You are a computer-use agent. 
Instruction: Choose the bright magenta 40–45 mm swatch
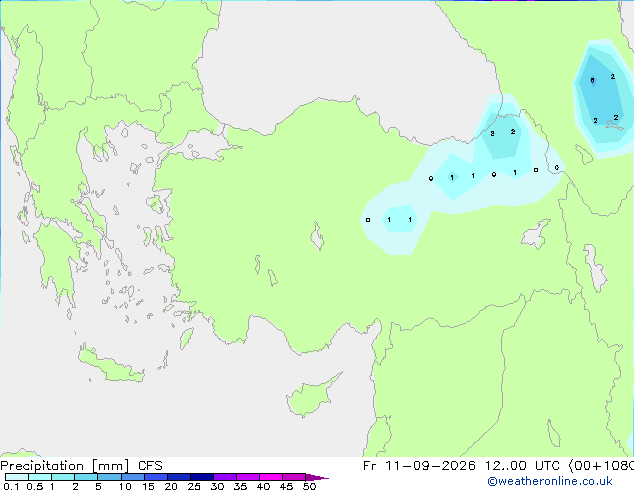pos(271,477)
